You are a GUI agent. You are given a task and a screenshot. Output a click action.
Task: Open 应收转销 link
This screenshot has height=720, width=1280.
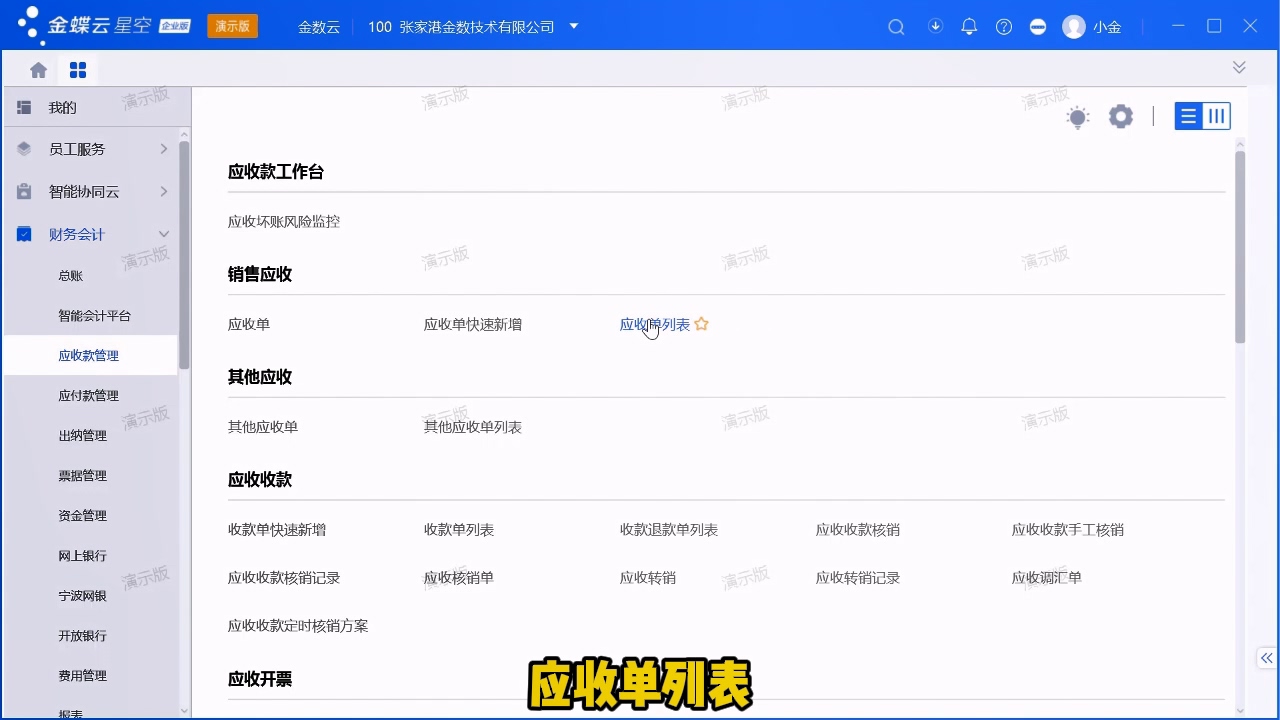pyautogui.click(x=648, y=578)
